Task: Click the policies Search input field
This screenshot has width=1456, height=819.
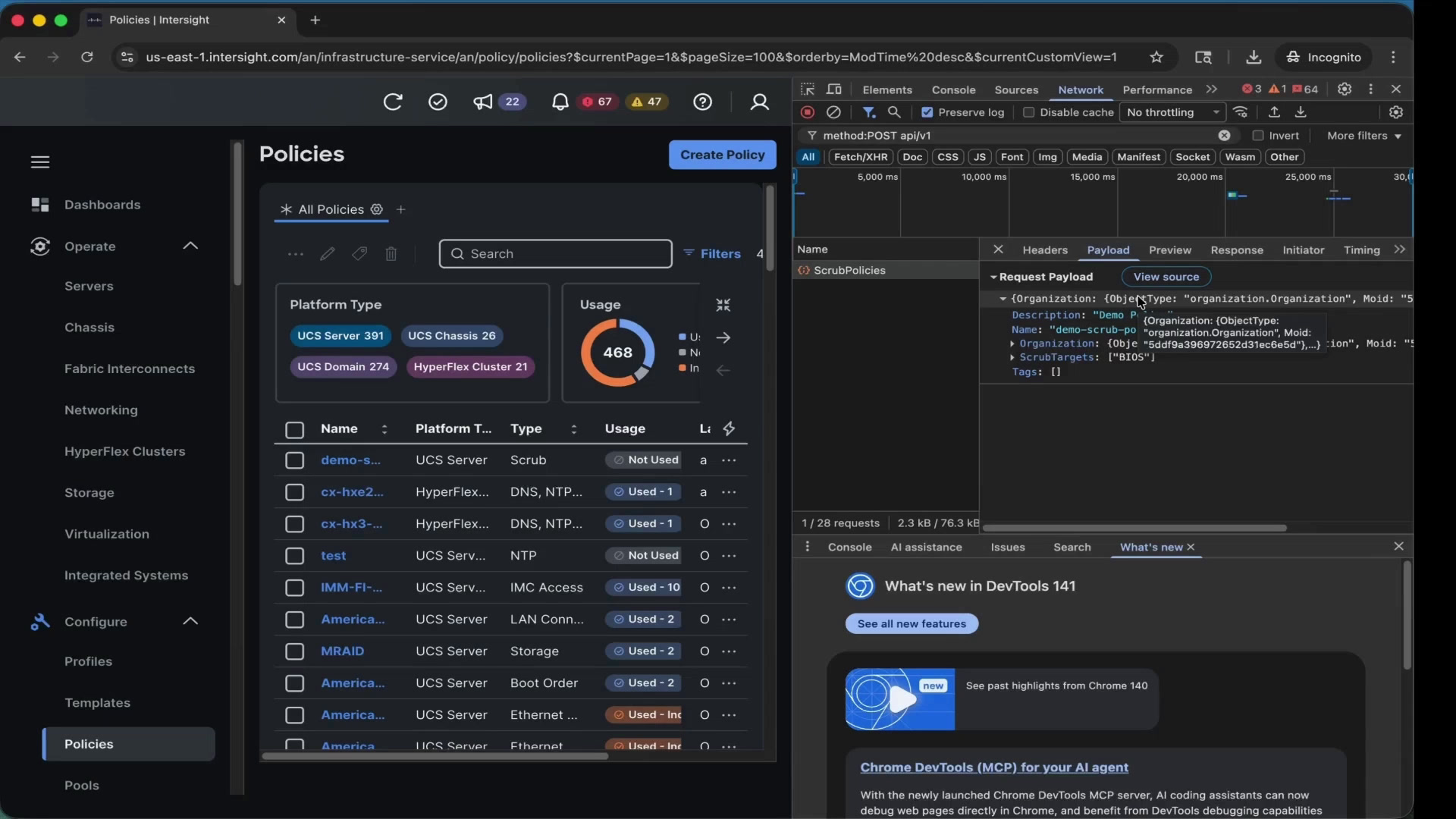Action: [555, 254]
